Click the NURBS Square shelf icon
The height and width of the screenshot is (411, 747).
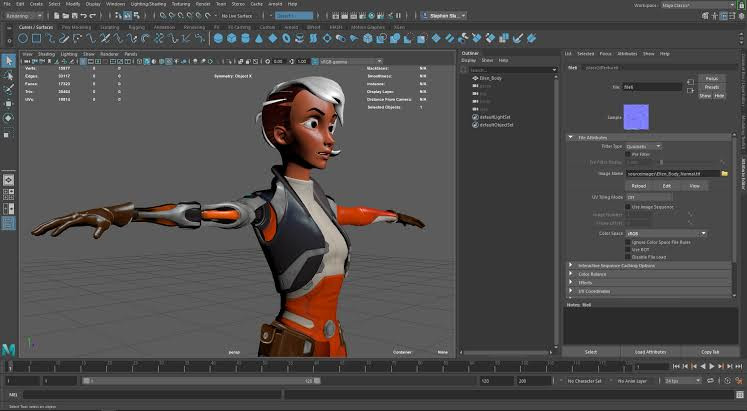(36, 39)
